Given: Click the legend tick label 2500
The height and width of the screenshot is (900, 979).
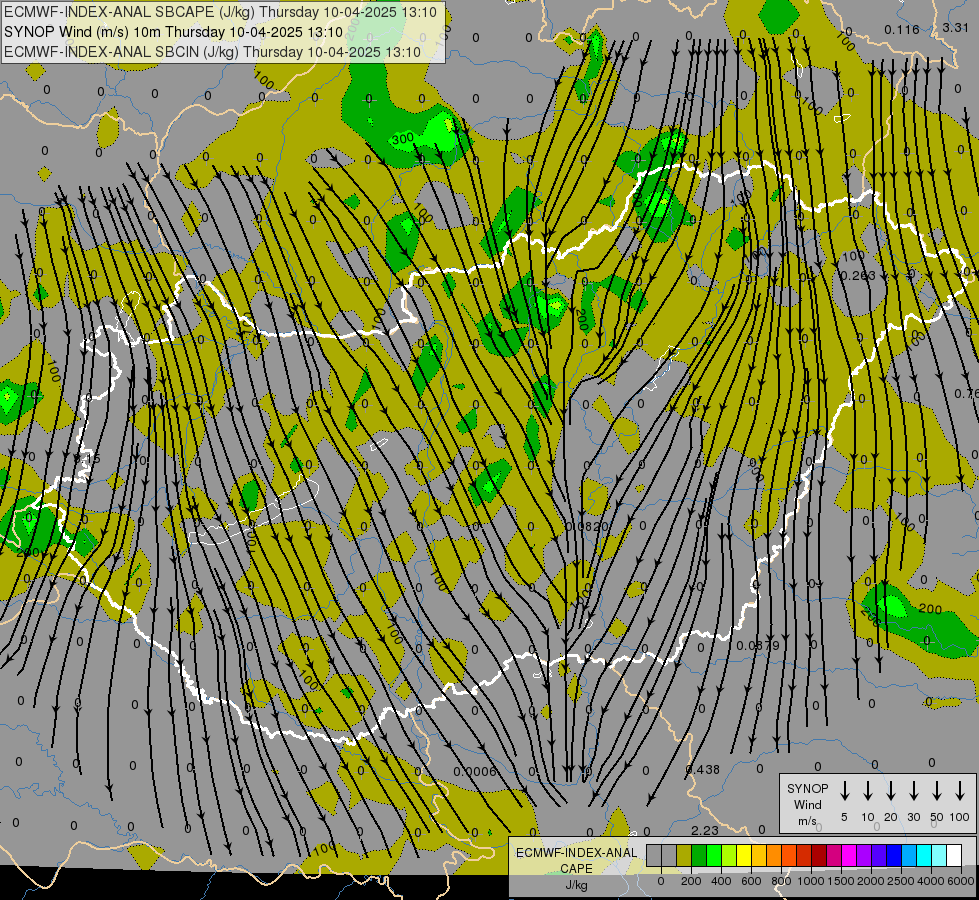Looking at the screenshot, I should 901,881.
